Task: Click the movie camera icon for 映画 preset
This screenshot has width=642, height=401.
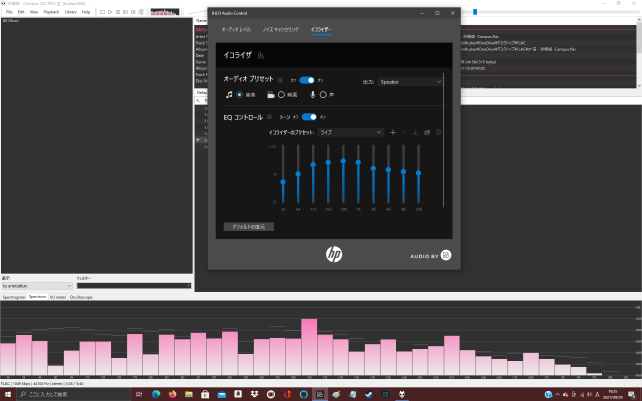Action: (x=271, y=95)
